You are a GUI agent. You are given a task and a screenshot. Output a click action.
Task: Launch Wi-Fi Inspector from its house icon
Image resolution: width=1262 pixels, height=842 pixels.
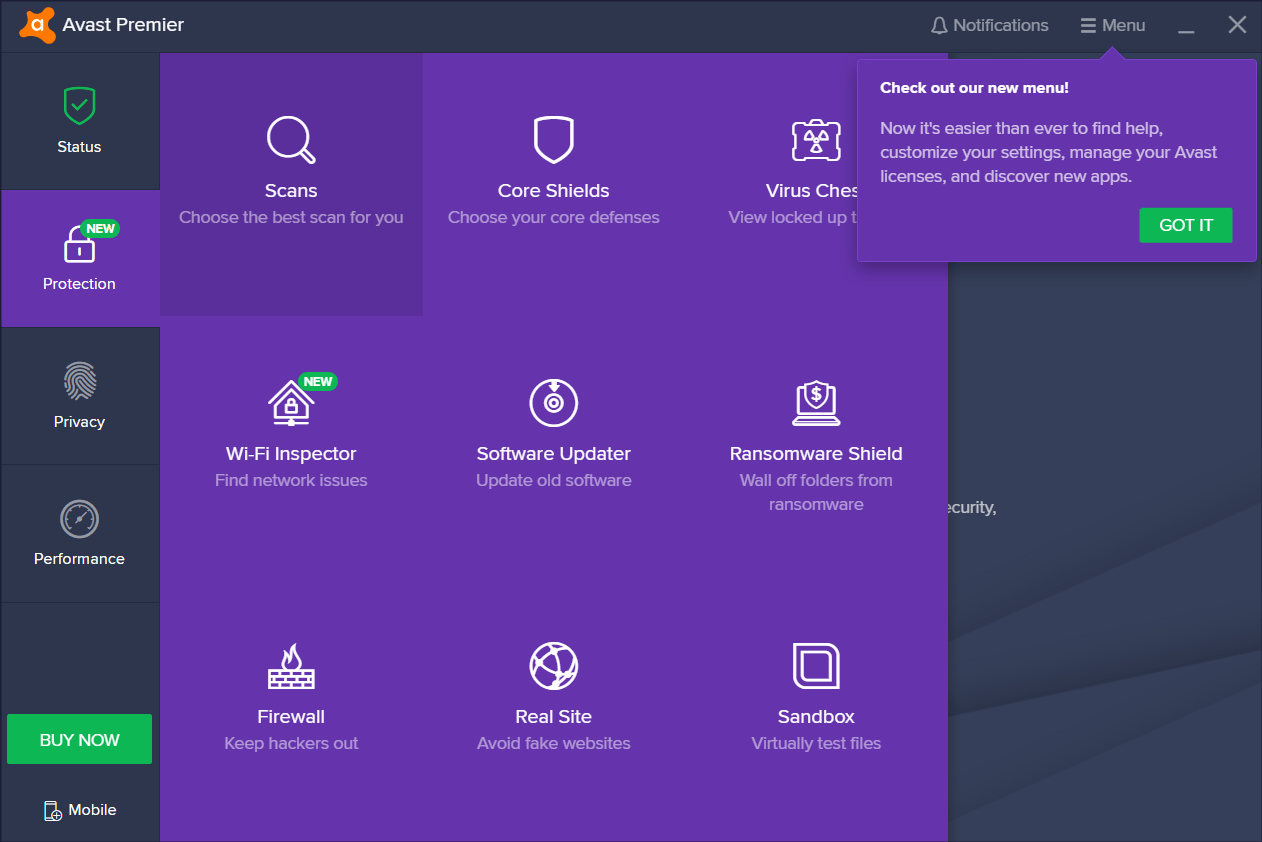pos(291,403)
